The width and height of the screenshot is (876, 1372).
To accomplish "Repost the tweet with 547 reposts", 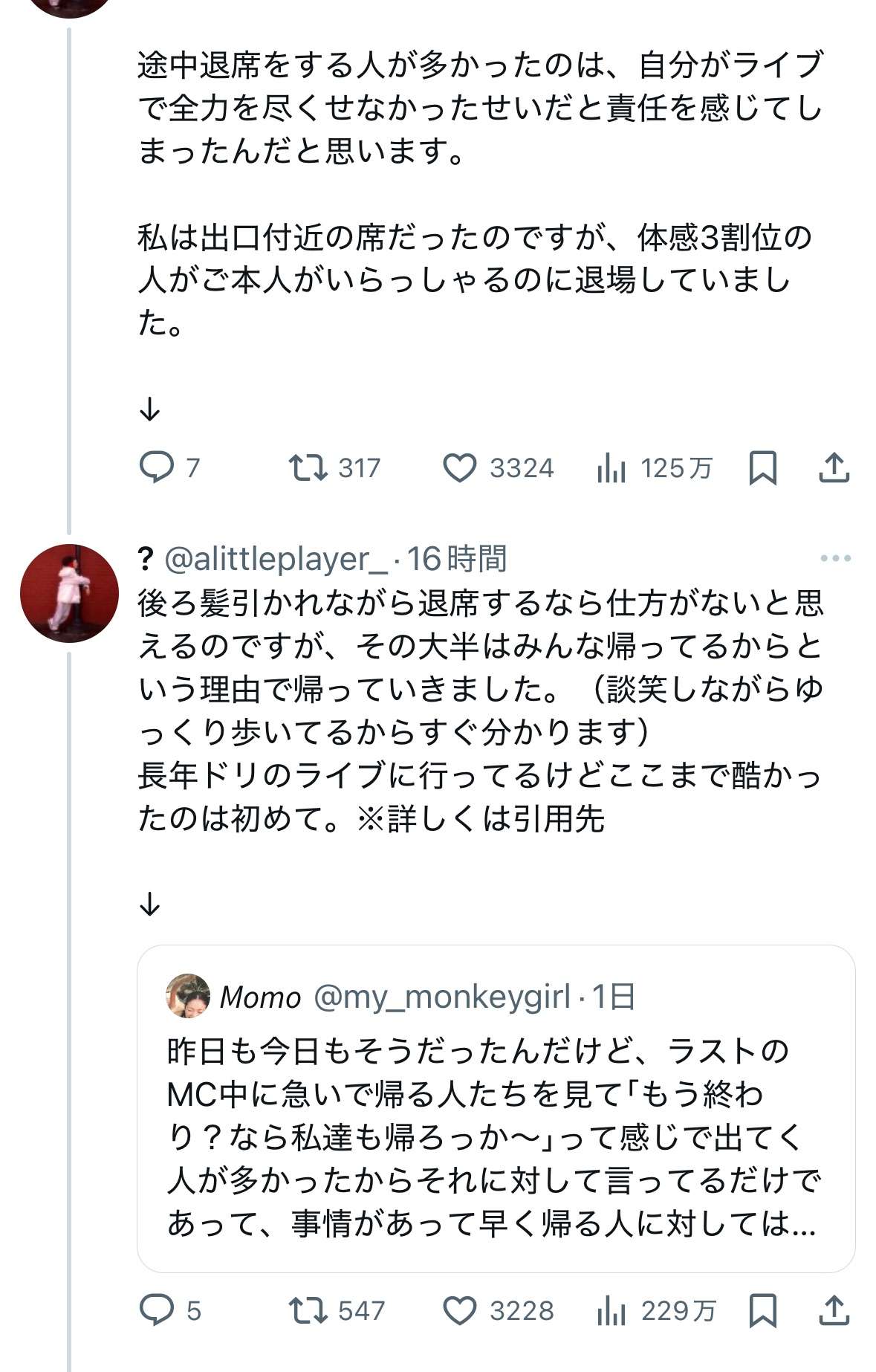I will [308, 1310].
